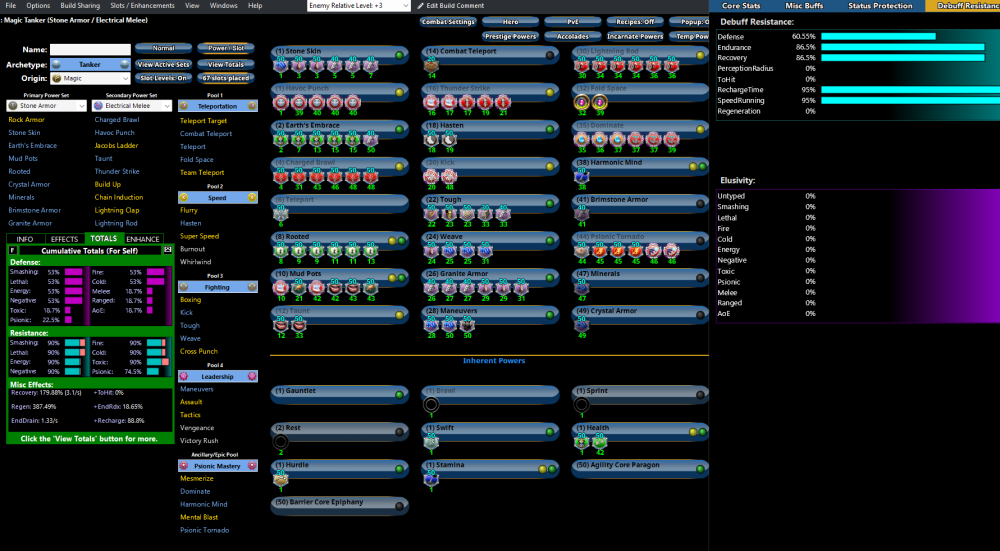Click the first Fold Space enhancement slot

coord(583,101)
